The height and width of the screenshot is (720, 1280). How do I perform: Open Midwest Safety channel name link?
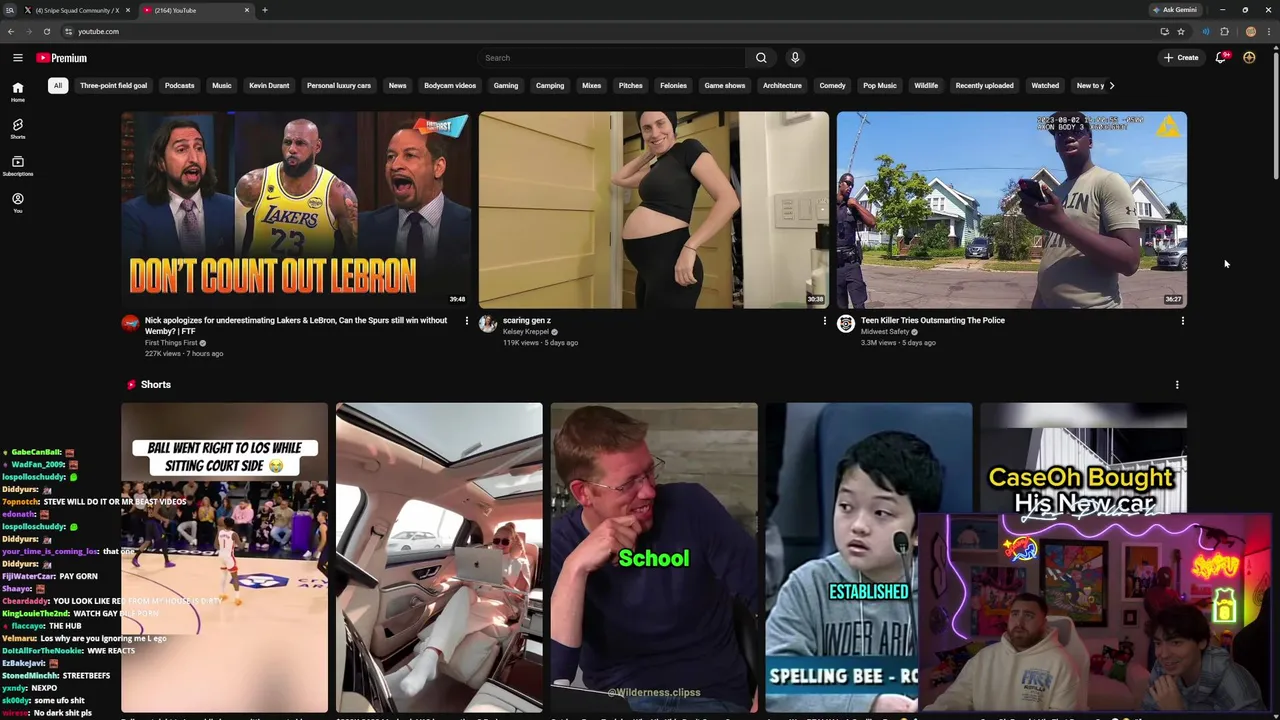(x=885, y=332)
